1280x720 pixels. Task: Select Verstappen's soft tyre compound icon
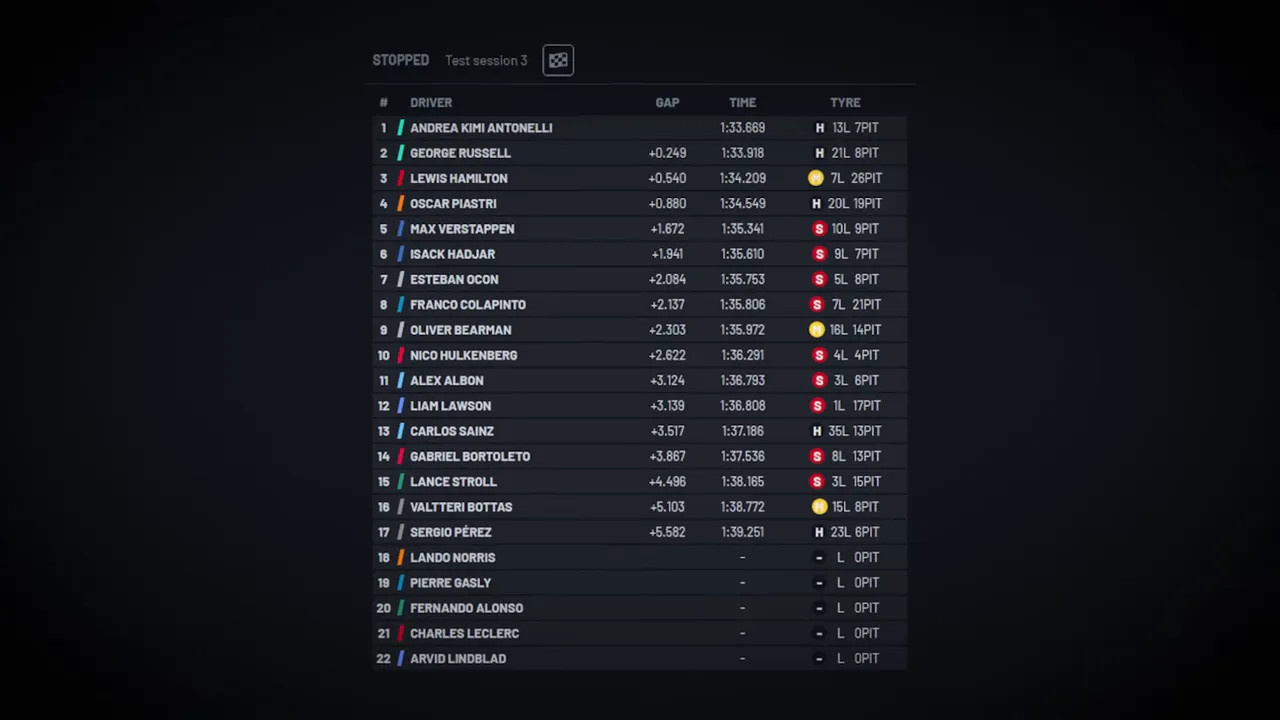[x=819, y=228]
